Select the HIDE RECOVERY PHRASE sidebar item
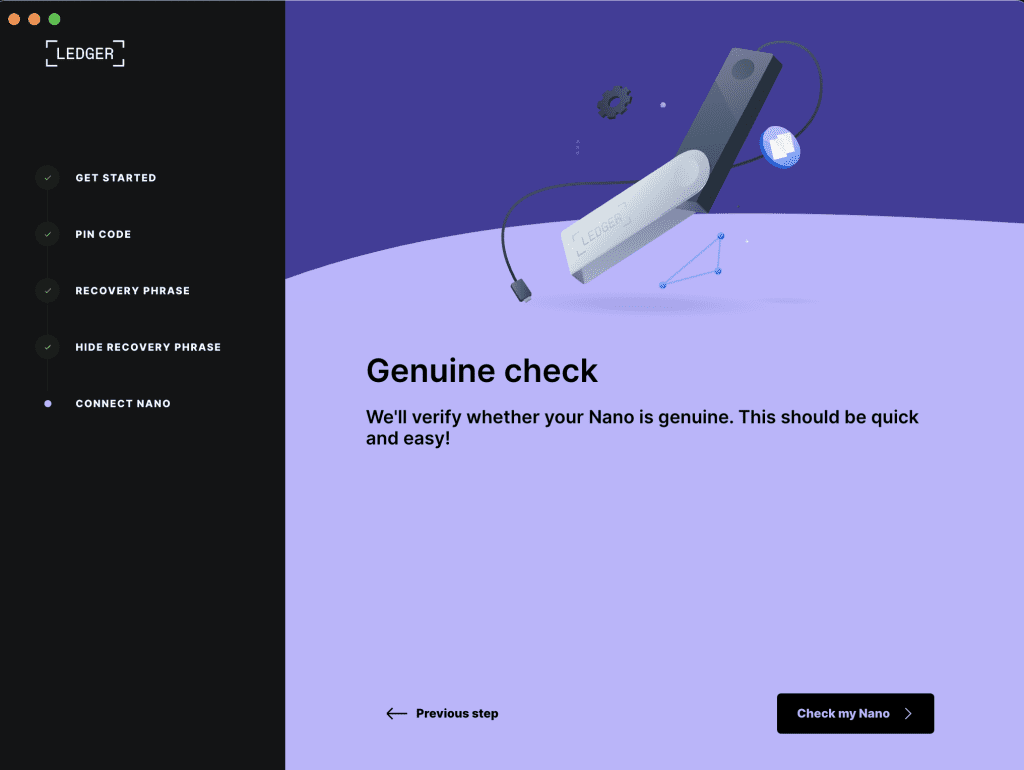Viewport: 1024px width, 770px height. click(148, 347)
